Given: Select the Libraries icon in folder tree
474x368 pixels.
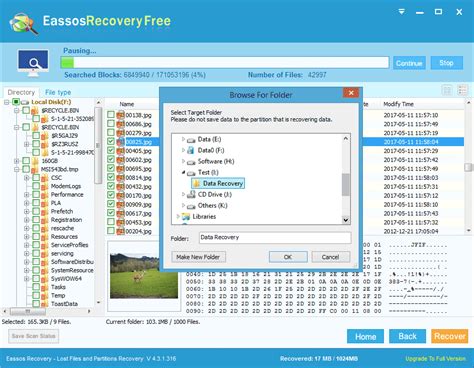Looking at the screenshot, I should [x=186, y=217].
